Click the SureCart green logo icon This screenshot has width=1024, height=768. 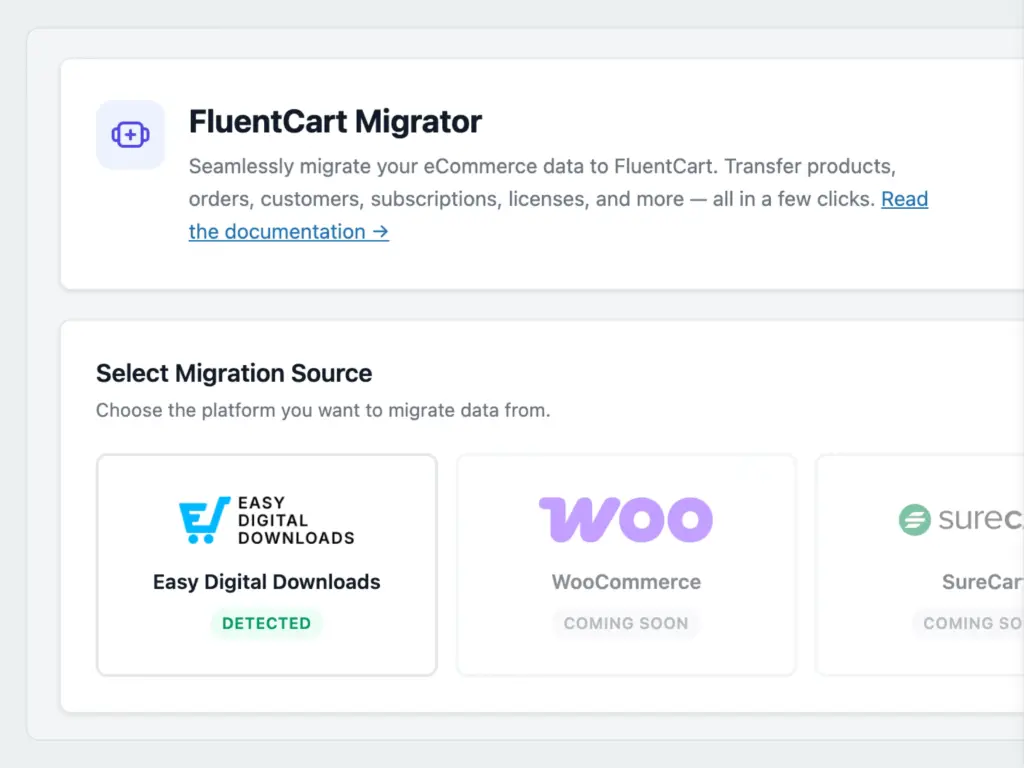point(914,520)
